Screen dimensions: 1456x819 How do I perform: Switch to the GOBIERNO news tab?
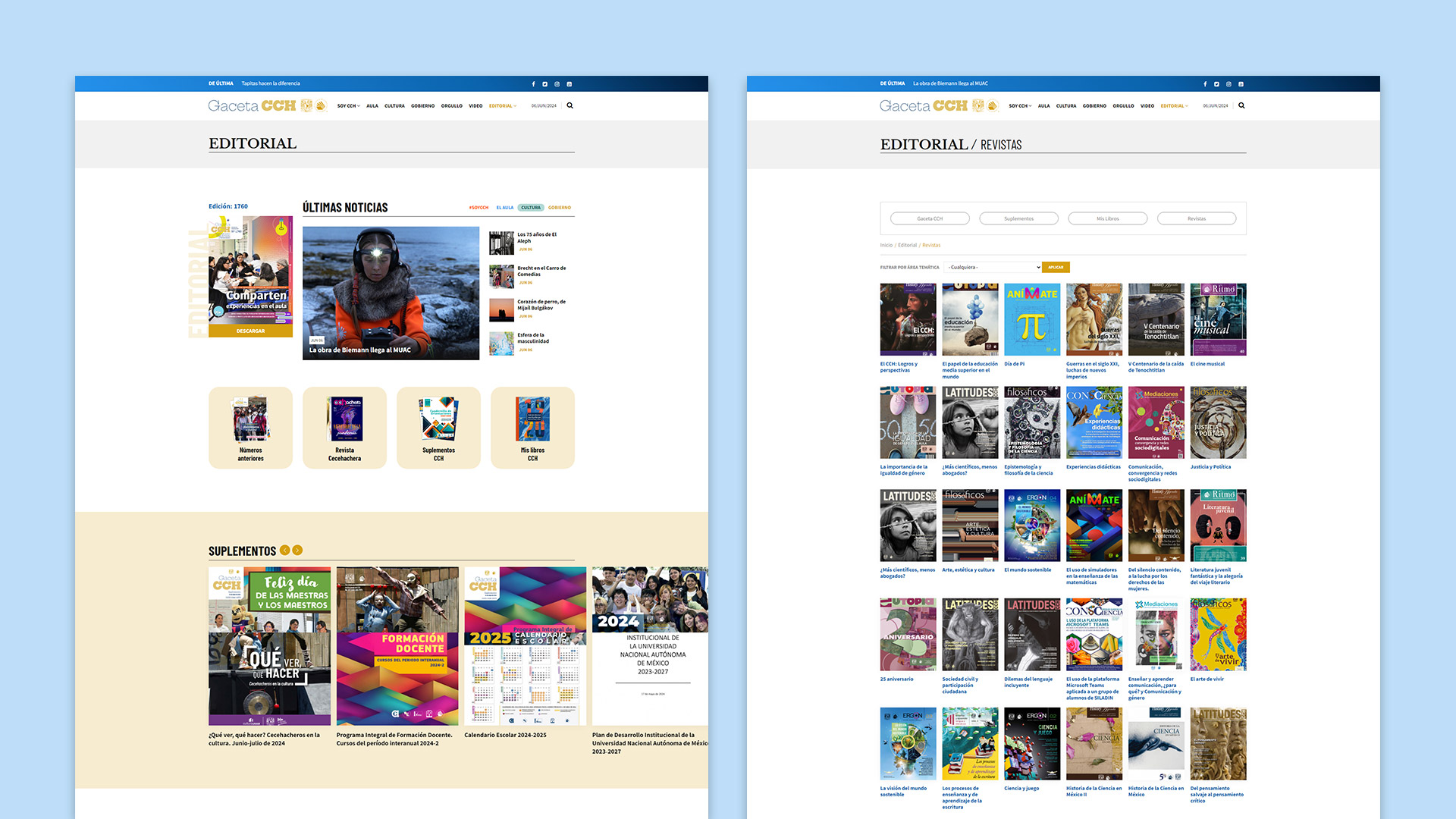560,208
